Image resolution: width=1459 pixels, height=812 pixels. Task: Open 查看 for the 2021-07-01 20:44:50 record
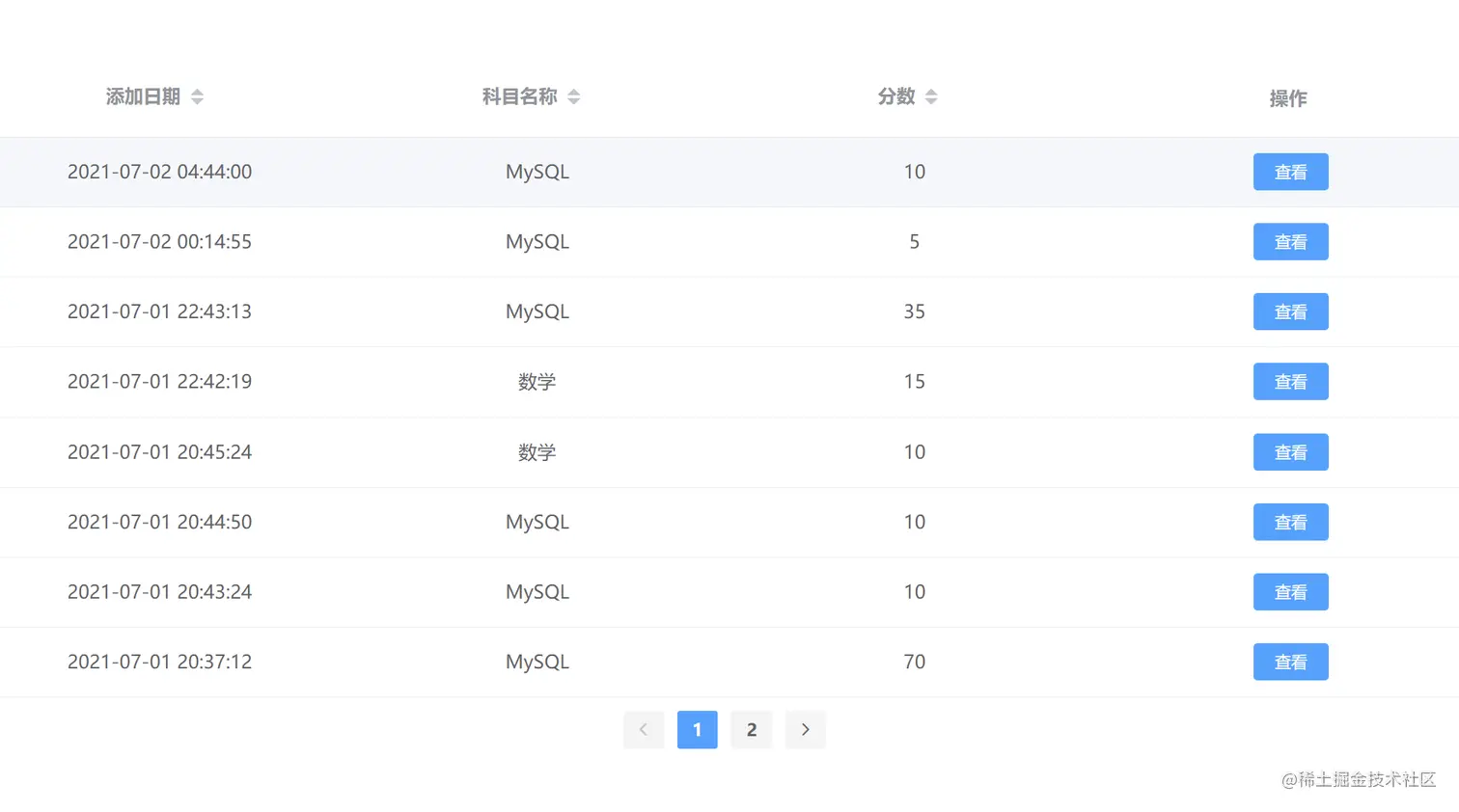point(1291,522)
